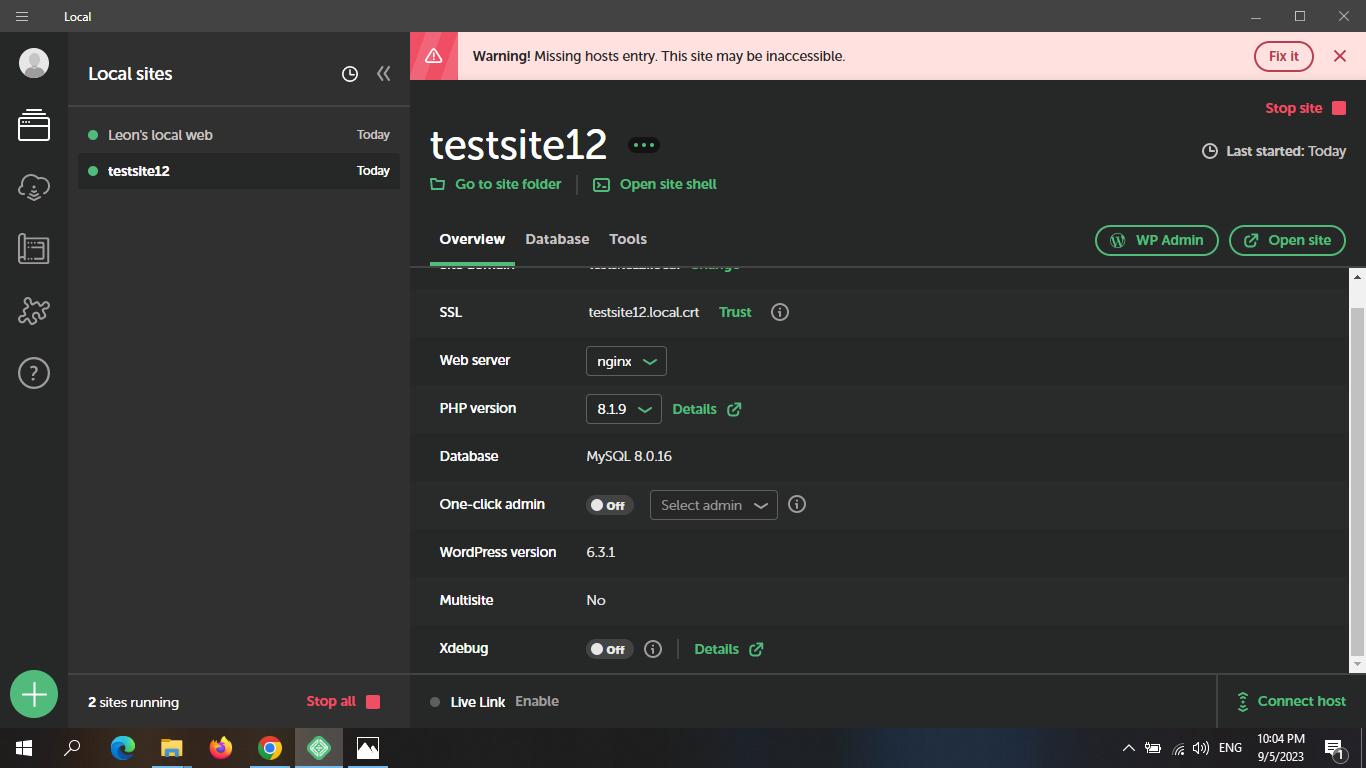Open the user account avatar
This screenshot has height=768, width=1366.
coord(34,63)
